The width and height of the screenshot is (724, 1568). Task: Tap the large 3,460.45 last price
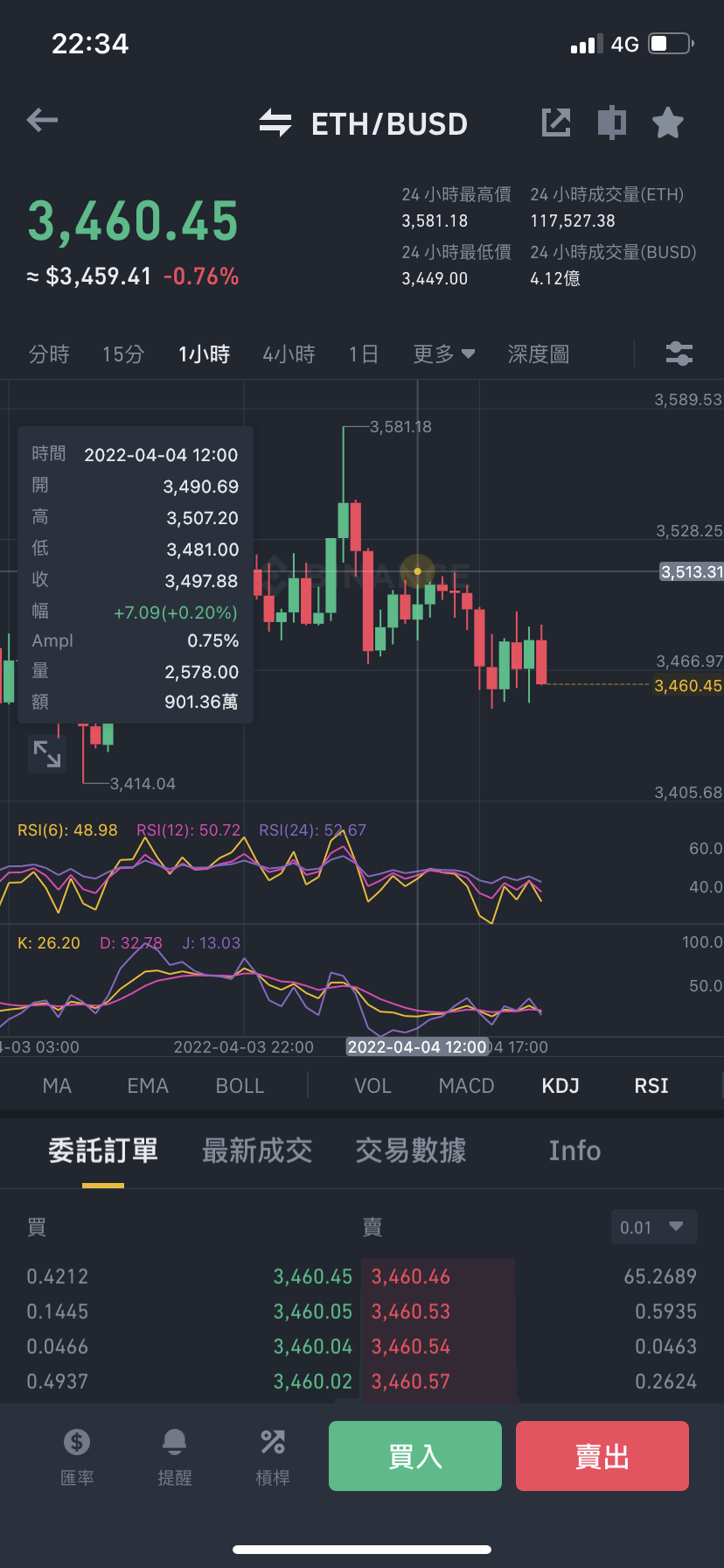click(133, 220)
